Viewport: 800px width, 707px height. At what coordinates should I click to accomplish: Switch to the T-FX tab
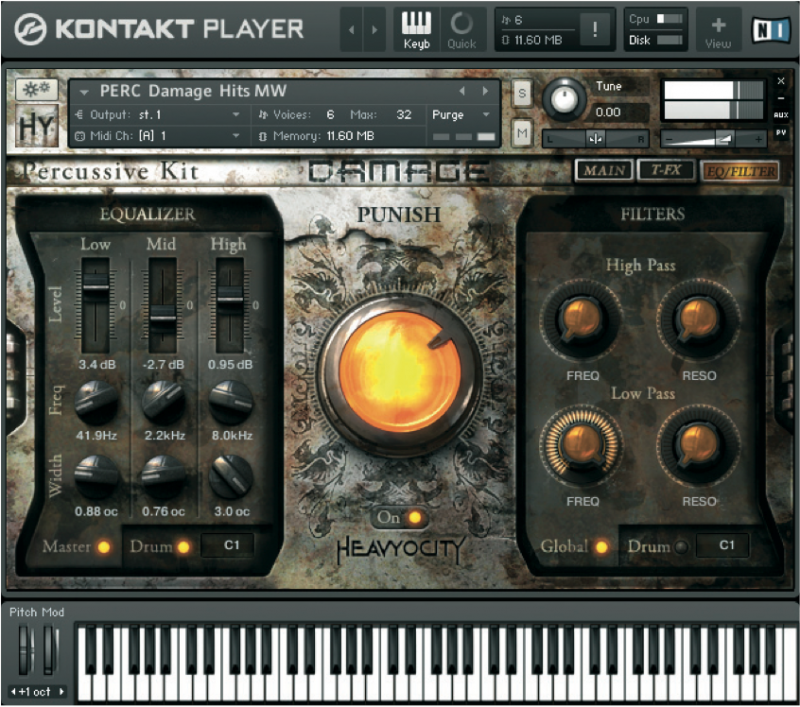click(x=666, y=170)
